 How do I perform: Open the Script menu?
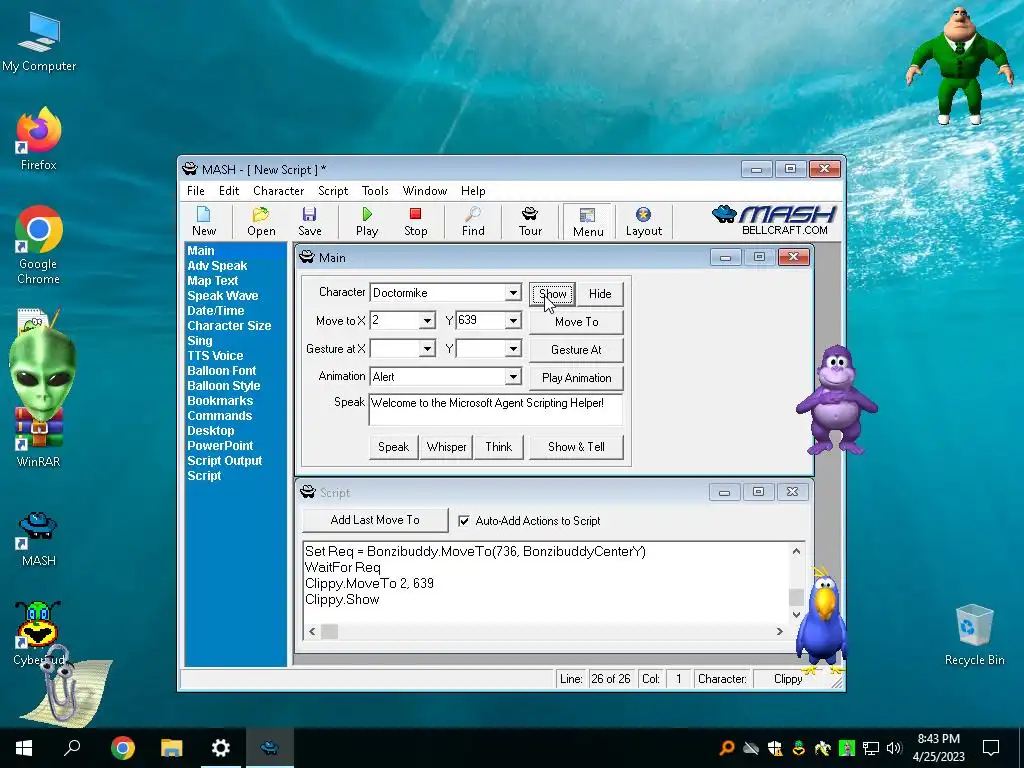point(333,191)
